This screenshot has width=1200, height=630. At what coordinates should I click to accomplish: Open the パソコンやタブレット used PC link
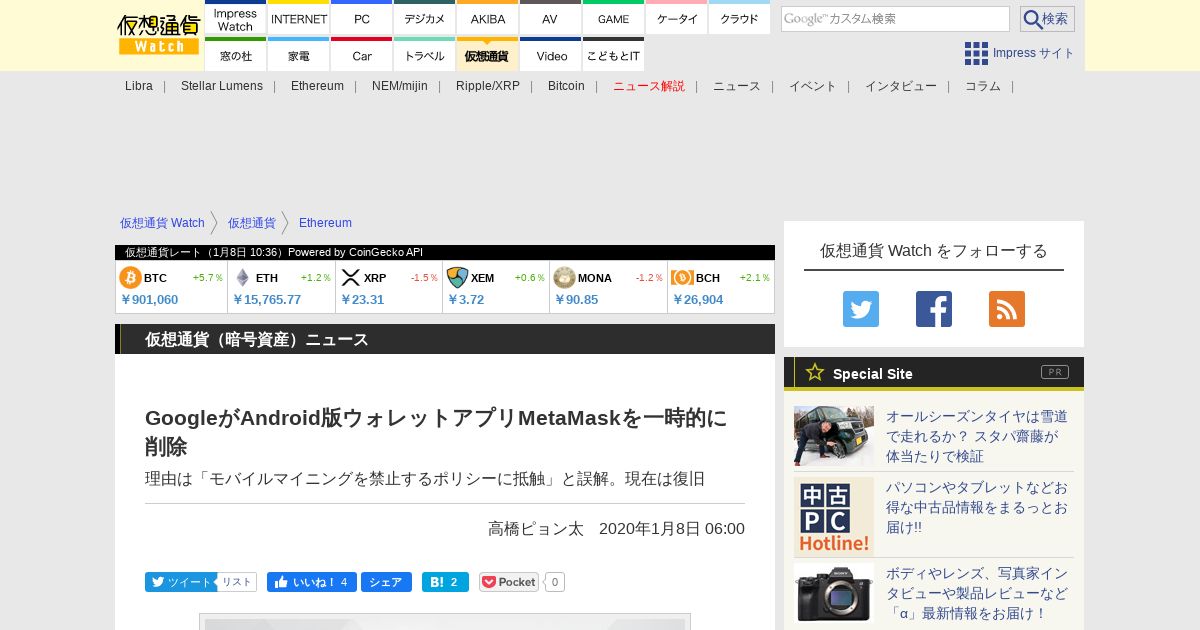pyautogui.click(x=977, y=507)
